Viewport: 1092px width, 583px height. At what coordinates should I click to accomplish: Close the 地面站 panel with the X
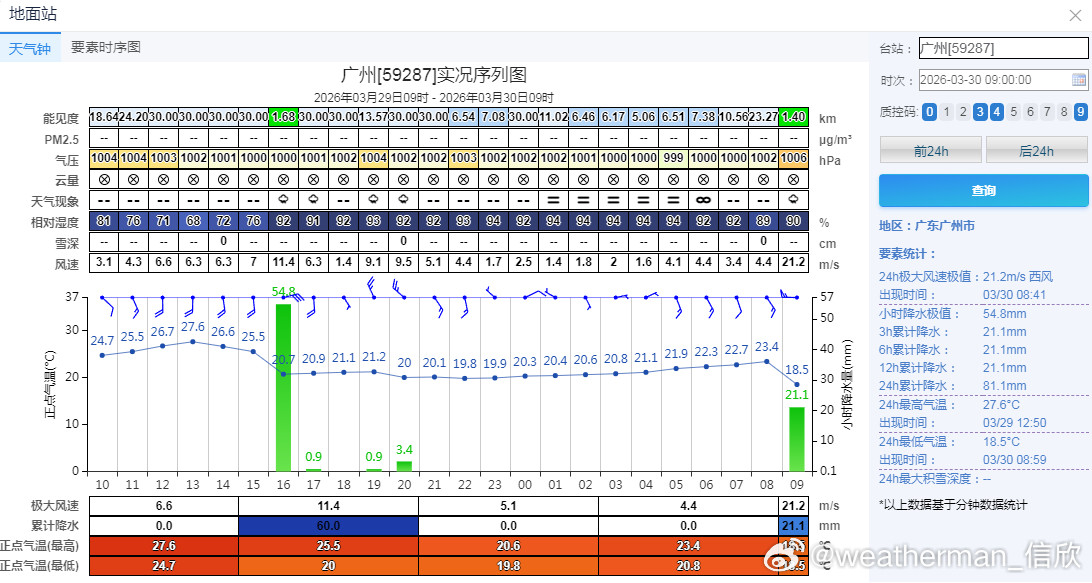[1075, 15]
